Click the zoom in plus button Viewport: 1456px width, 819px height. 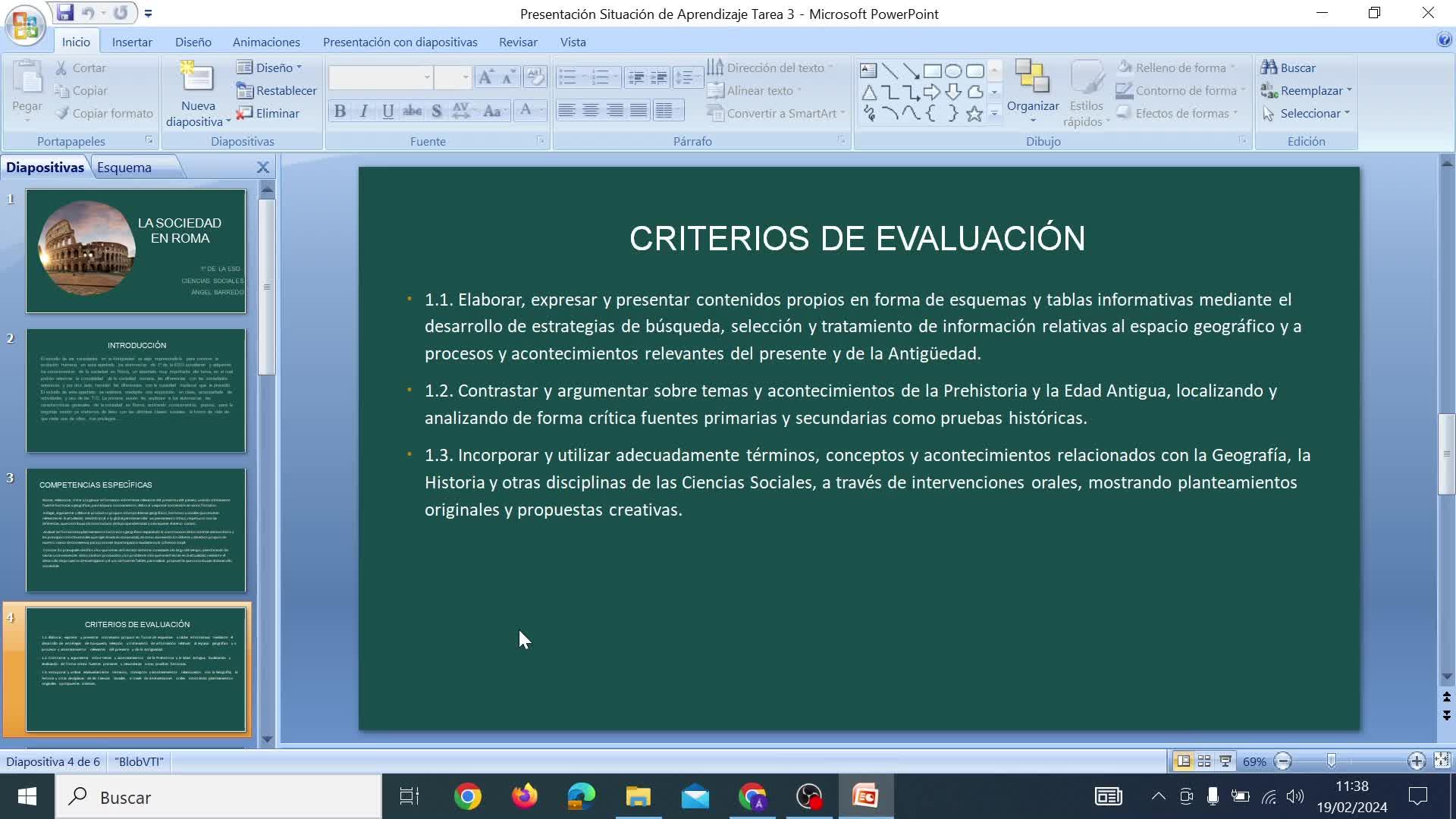click(1416, 761)
